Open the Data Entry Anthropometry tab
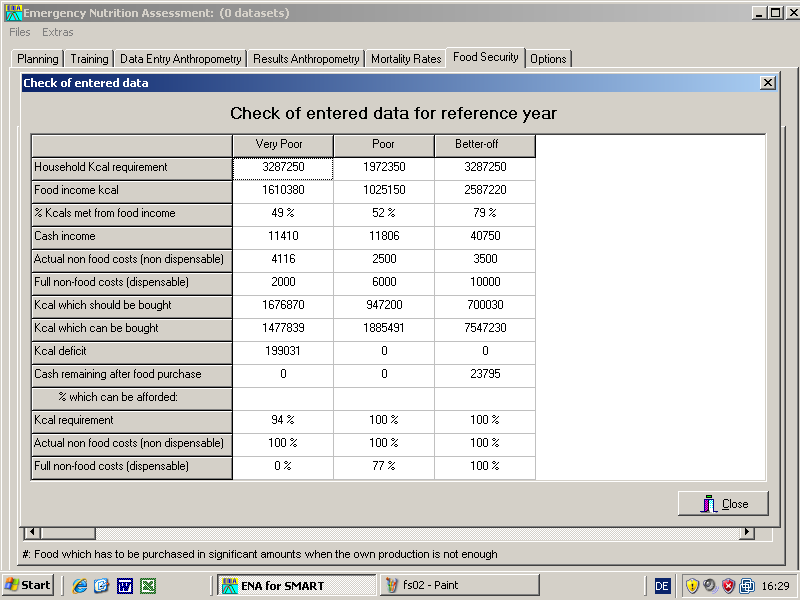800x600 pixels. tap(180, 59)
